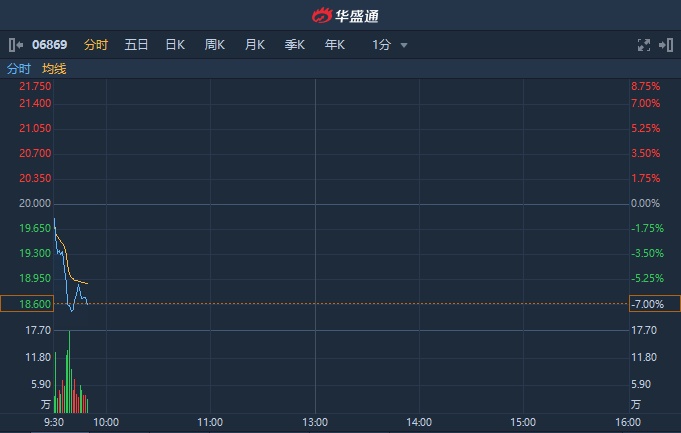Screen dimensions: 681x433
Task: Click the 21.050 price axis label
Action: click(x=35, y=128)
